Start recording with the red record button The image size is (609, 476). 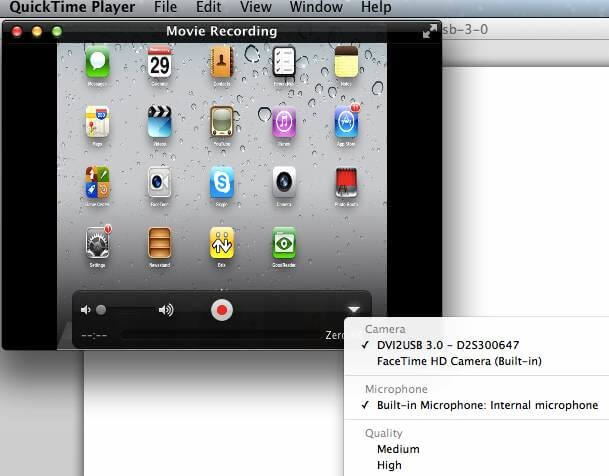click(x=222, y=310)
